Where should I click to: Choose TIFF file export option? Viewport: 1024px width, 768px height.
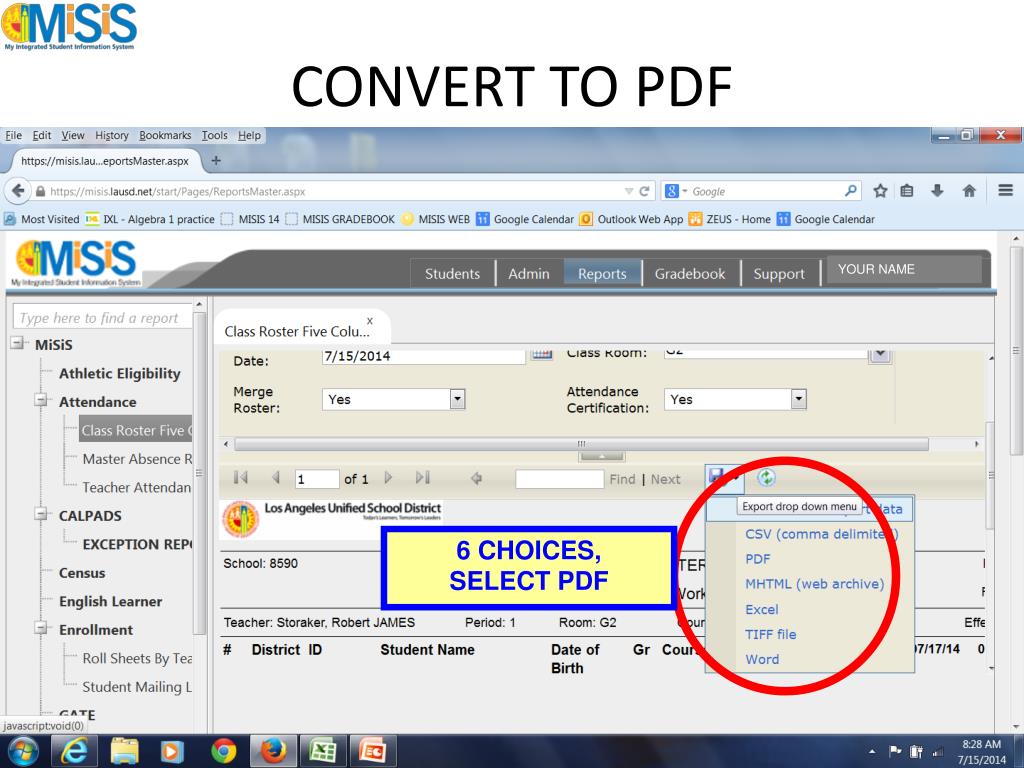(x=771, y=634)
